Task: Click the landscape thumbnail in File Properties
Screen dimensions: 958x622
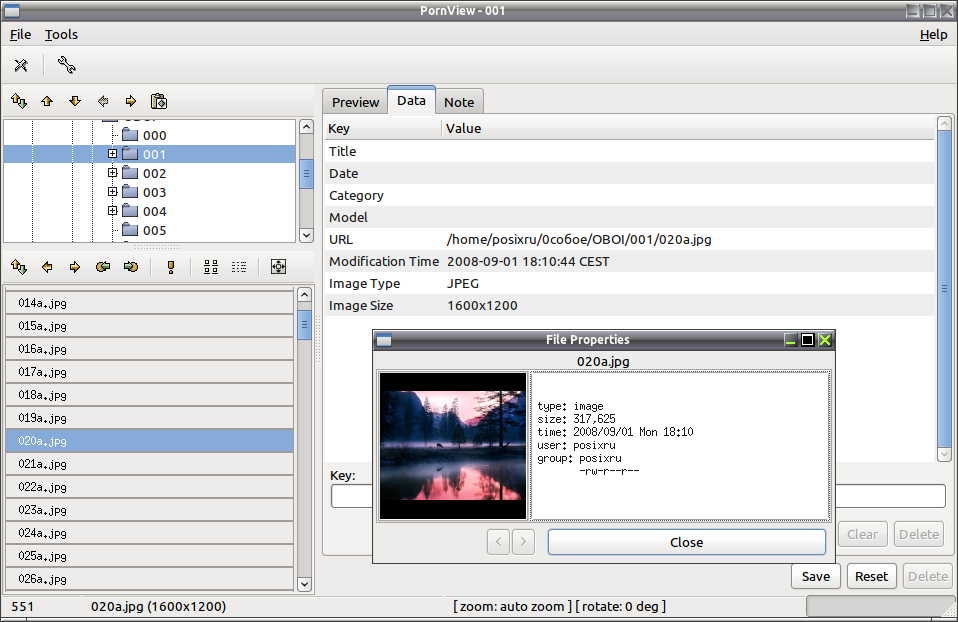Action: click(x=453, y=446)
